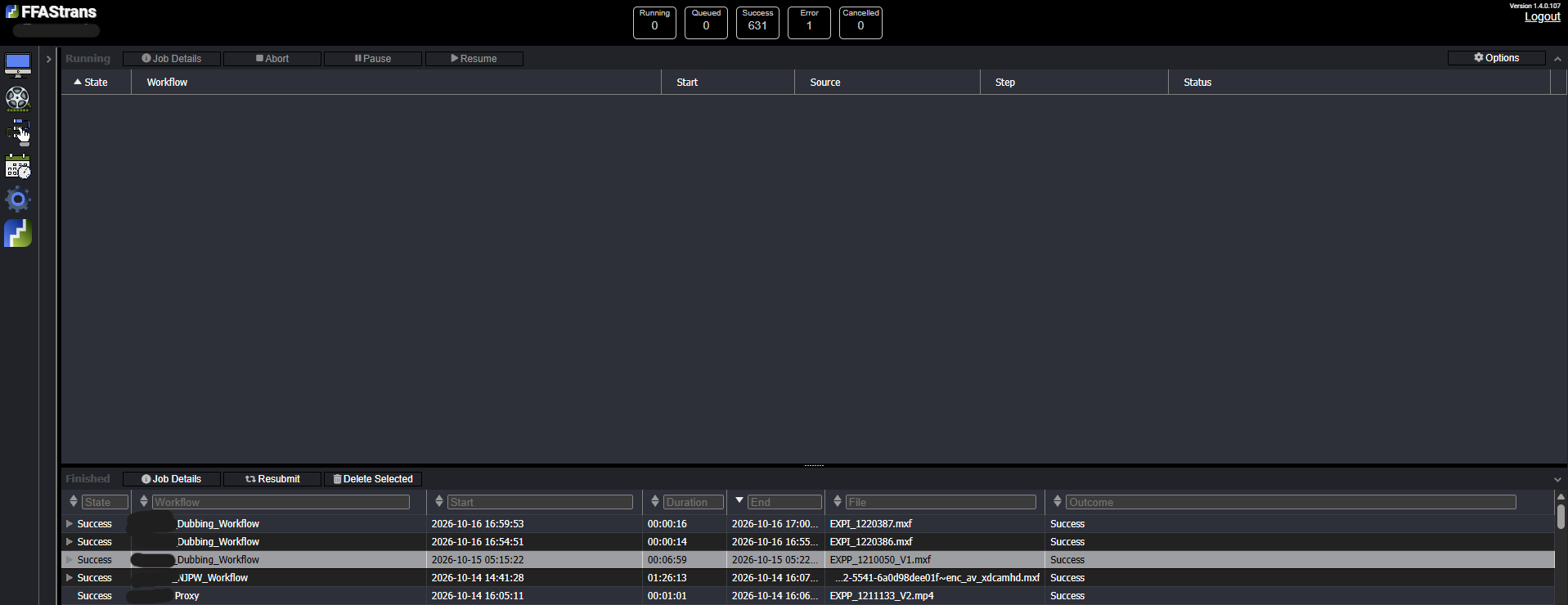1568x605 pixels.
Task: Abort the running job
Action: (x=272, y=59)
